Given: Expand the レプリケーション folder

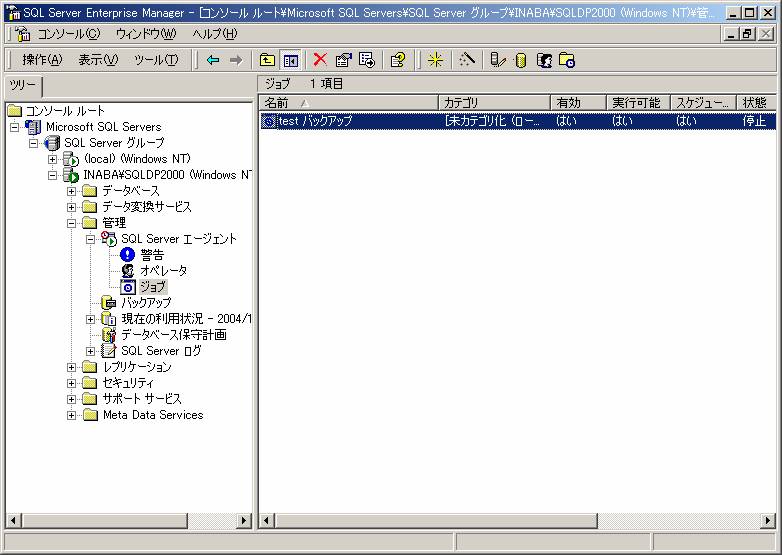Looking at the screenshot, I should coord(71,368).
